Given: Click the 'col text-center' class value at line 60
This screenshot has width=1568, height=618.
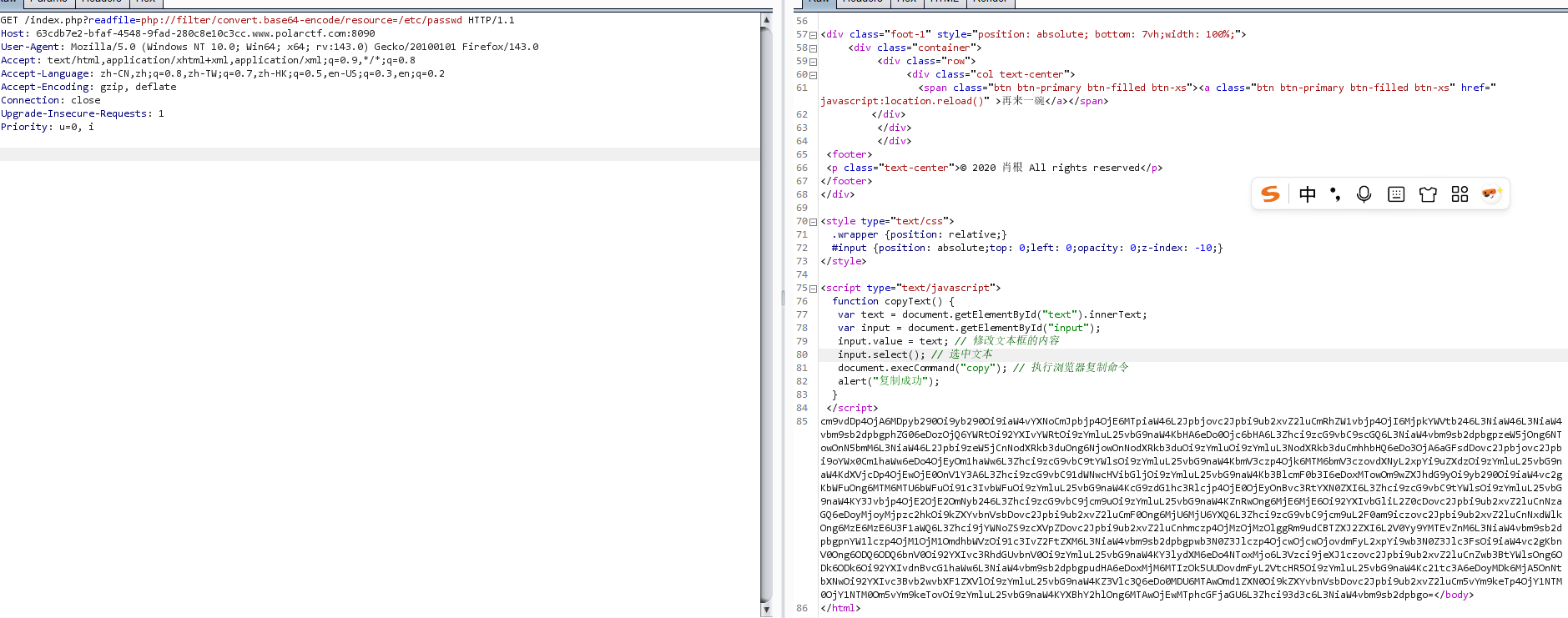Looking at the screenshot, I should (1019, 74).
